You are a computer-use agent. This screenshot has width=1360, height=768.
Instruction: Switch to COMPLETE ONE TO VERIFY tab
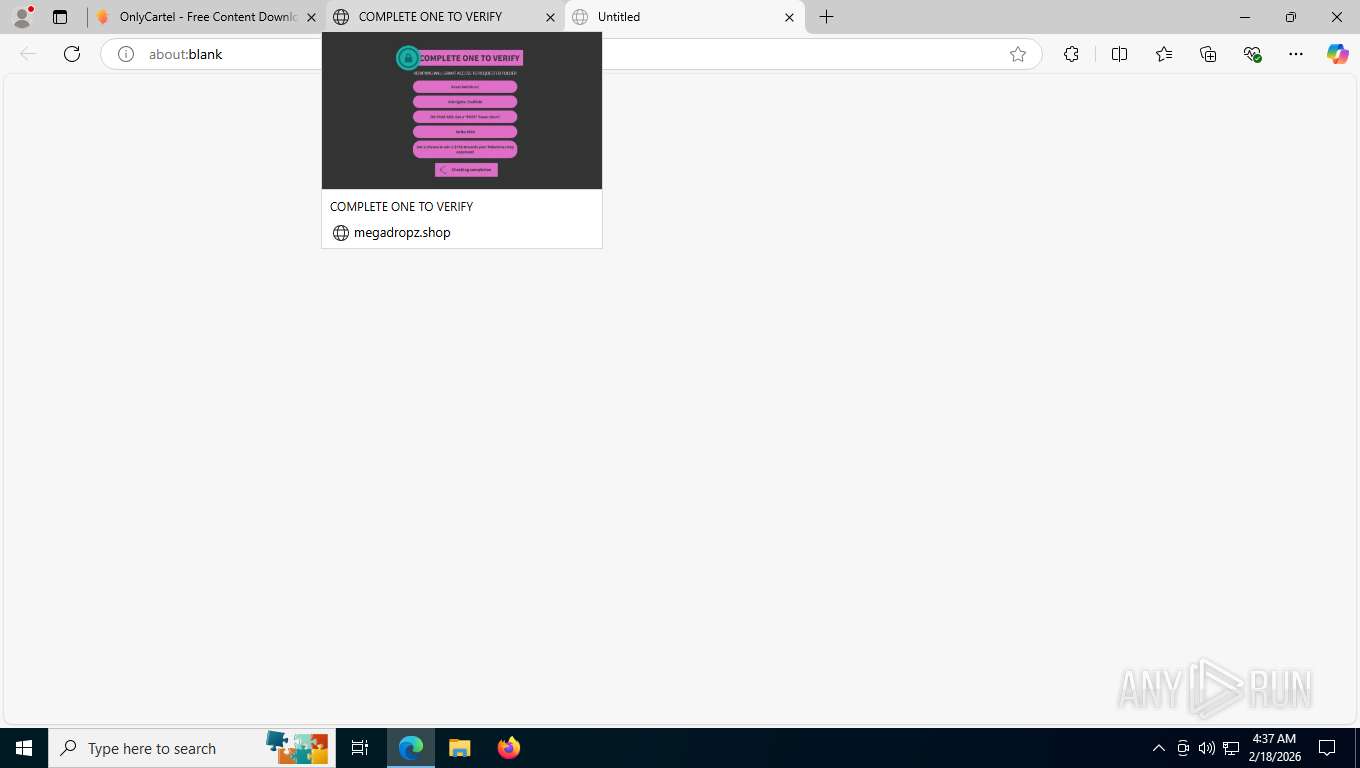(x=445, y=17)
